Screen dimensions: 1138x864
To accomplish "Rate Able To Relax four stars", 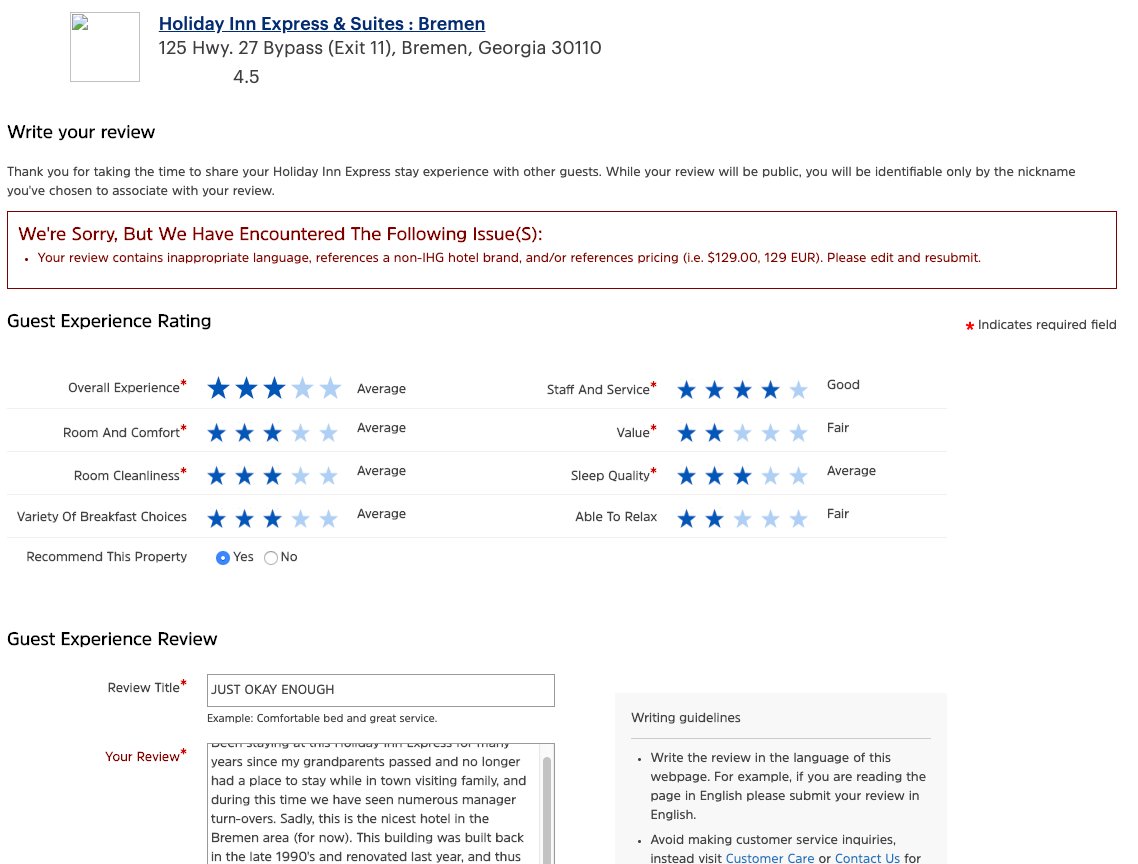I will [x=770, y=519].
